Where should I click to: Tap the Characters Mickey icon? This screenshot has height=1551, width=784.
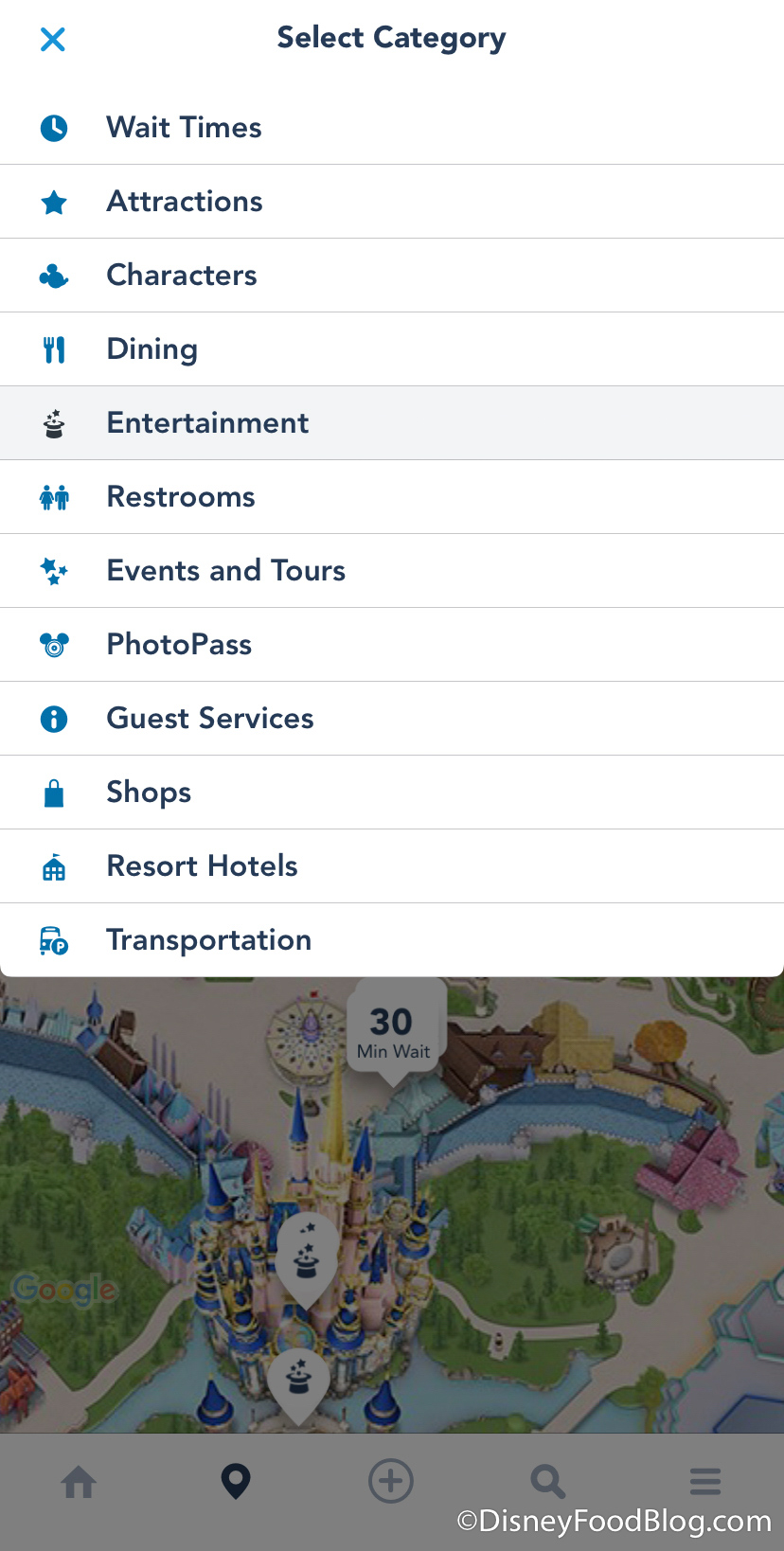(x=54, y=276)
